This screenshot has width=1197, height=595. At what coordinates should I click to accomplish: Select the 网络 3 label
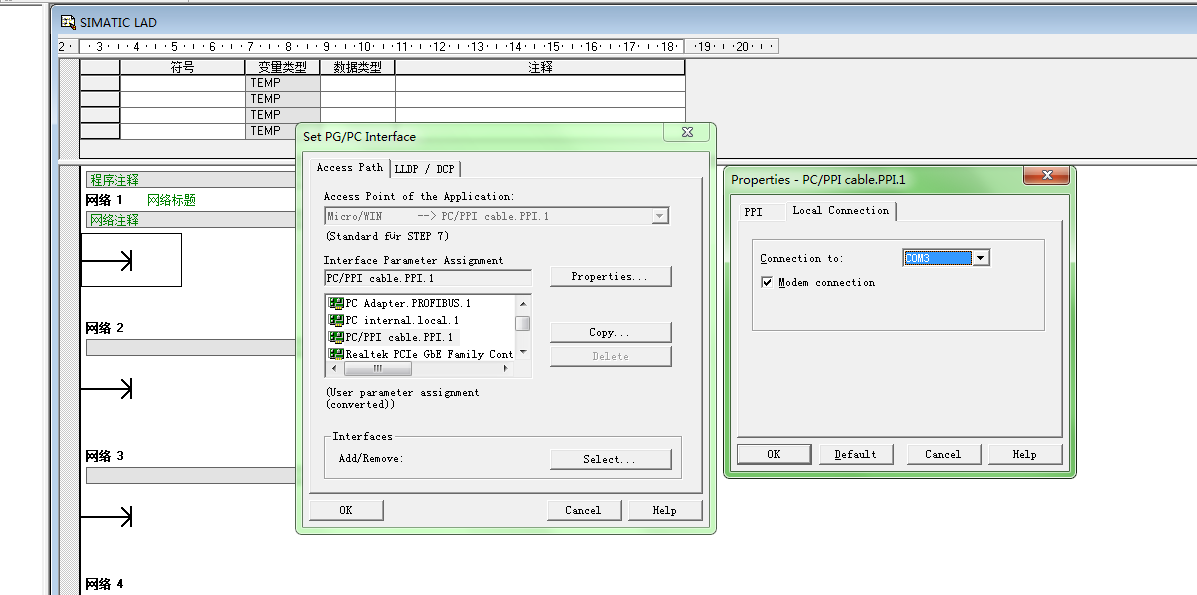click(104, 456)
